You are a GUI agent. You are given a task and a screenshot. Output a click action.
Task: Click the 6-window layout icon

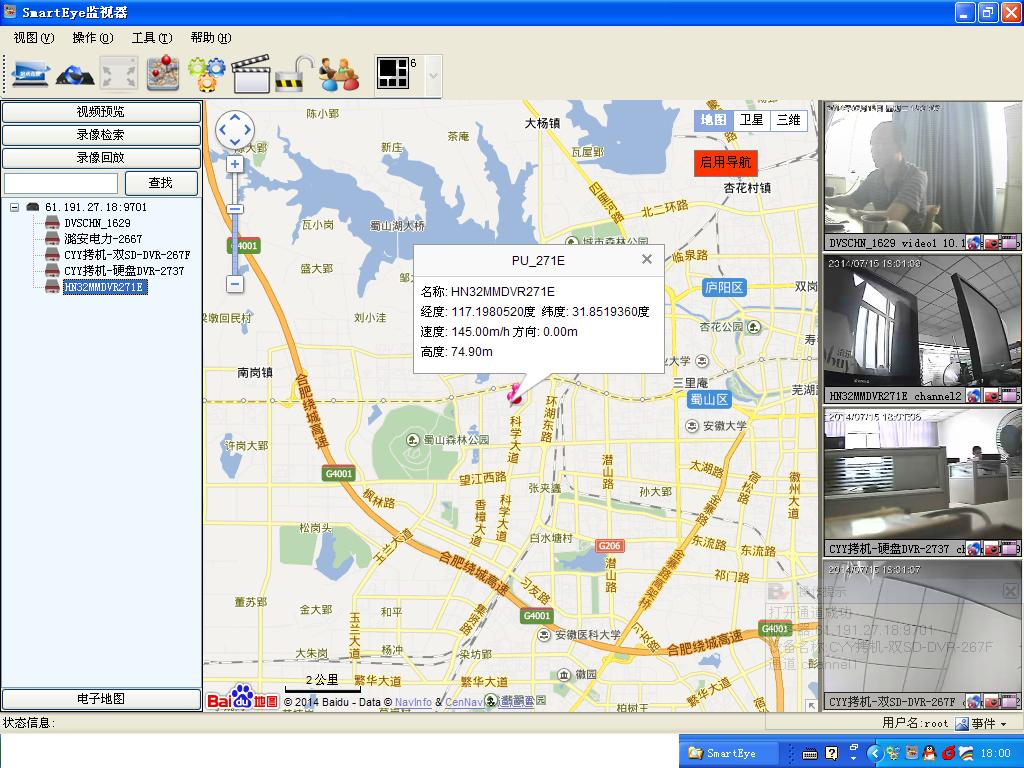pos(393,73)
